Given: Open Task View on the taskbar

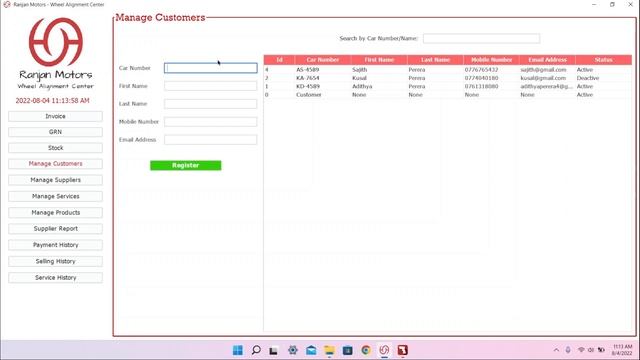Looking at the screenshot, I should pyautogui.click(x=274, y=350).
